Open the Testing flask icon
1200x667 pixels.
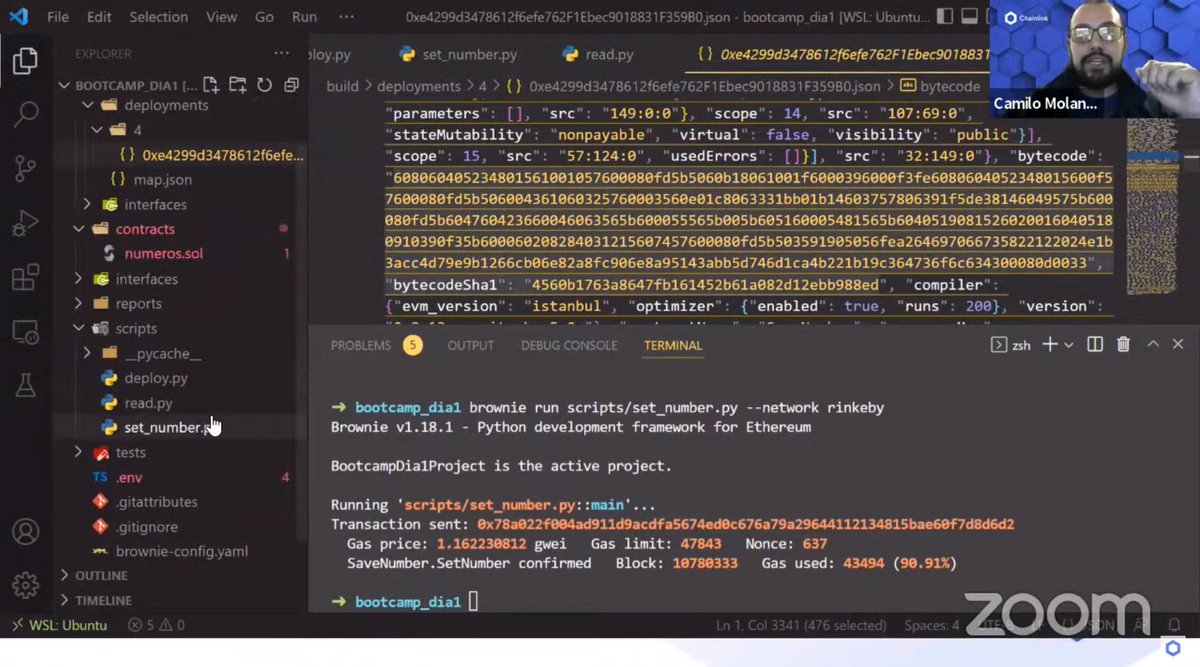tap(25, 385)
